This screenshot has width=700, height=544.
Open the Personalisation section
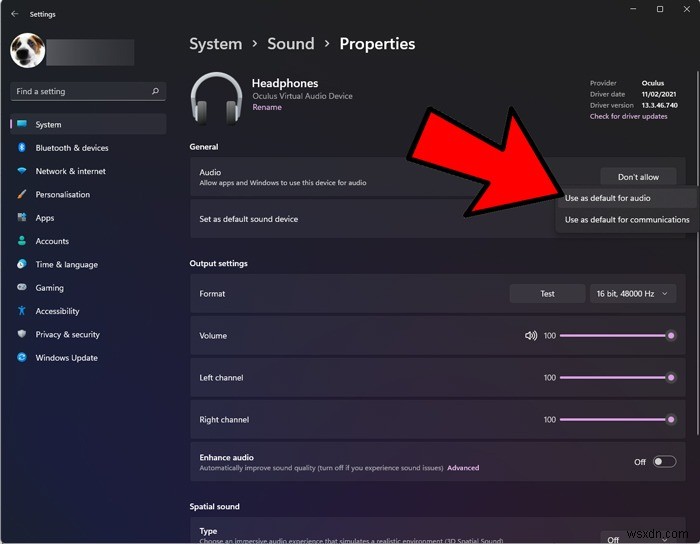coord(62,195)
